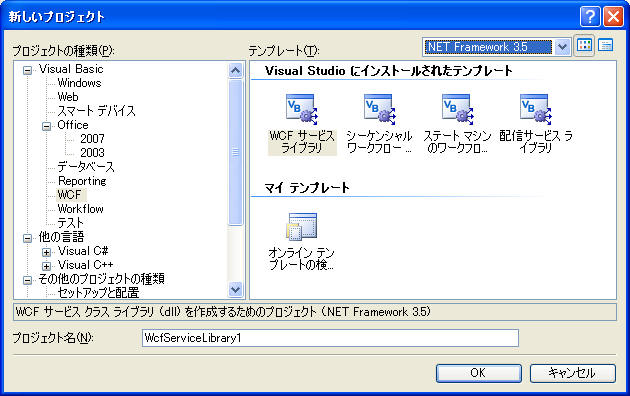This screenshot has width=630, height=396.
Task: Select the Office project type
Action: pos(73,125)
